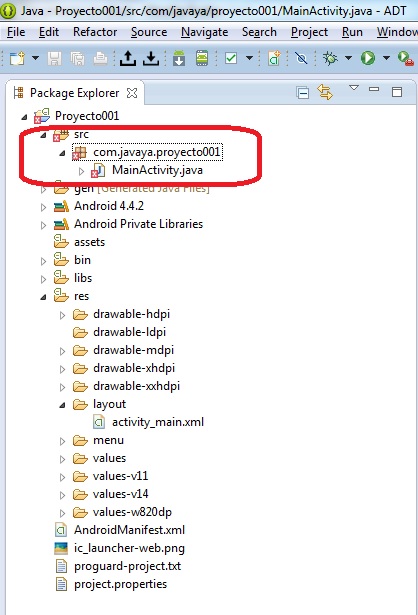This screenshot has height=615, width=418.
Task: Close the Package Explorer tab
Action: [132, 93]
